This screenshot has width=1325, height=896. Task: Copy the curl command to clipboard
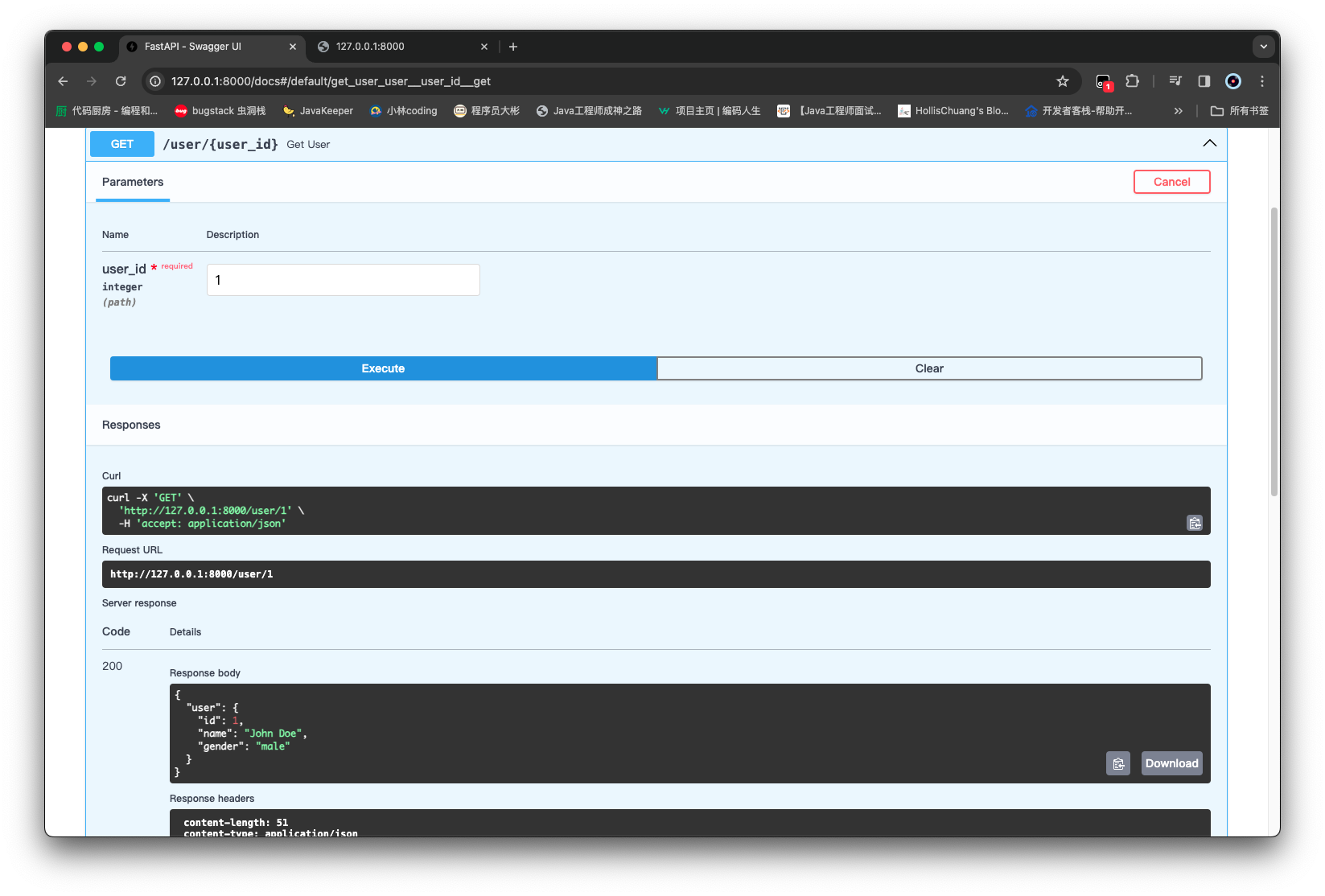point(1194,523)
